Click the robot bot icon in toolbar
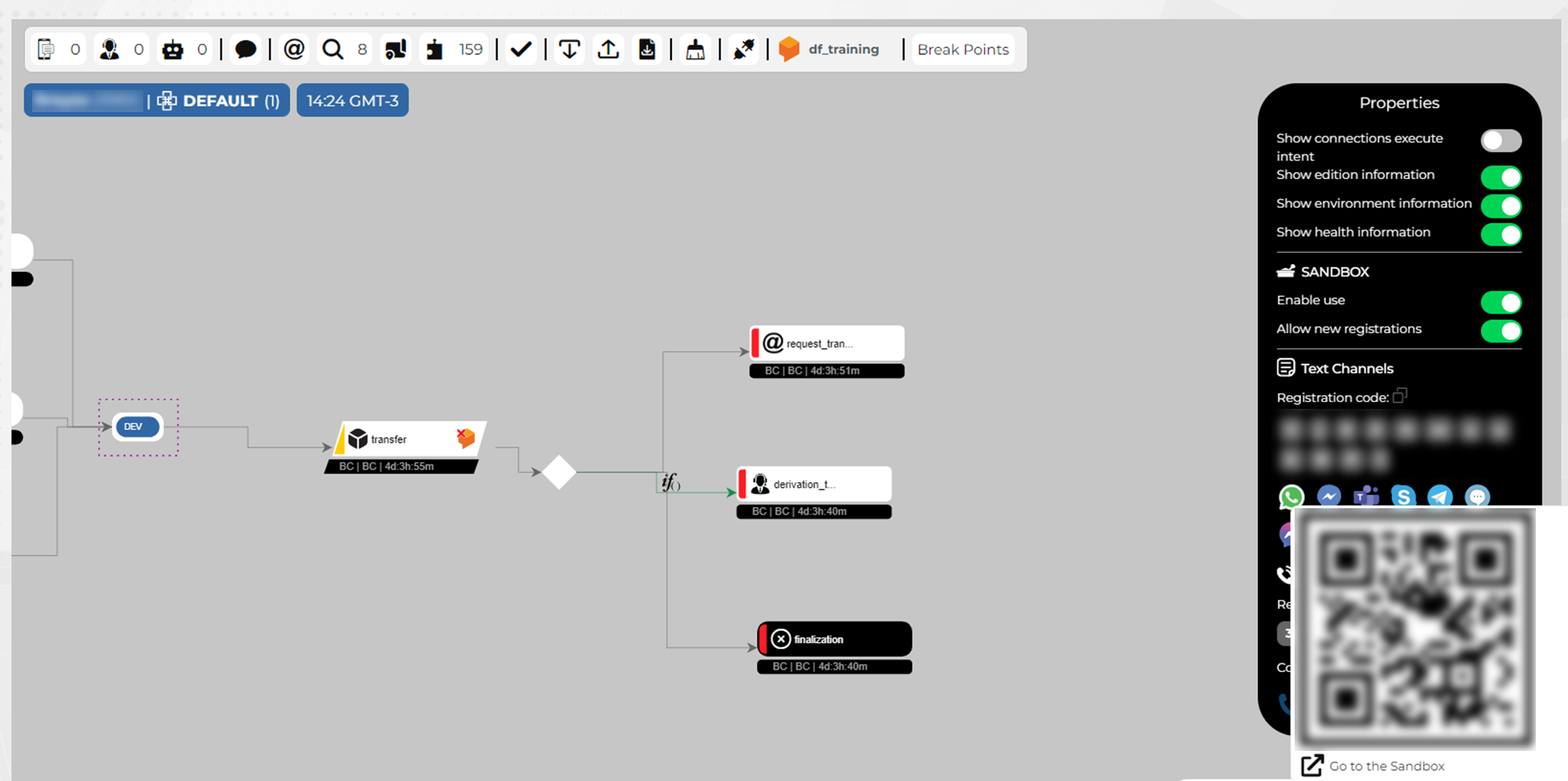 tap(173, 50)
